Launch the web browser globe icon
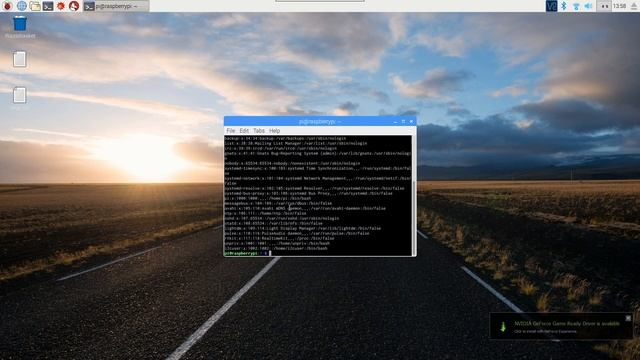The image size is (640, 360). tap(22, 6)
